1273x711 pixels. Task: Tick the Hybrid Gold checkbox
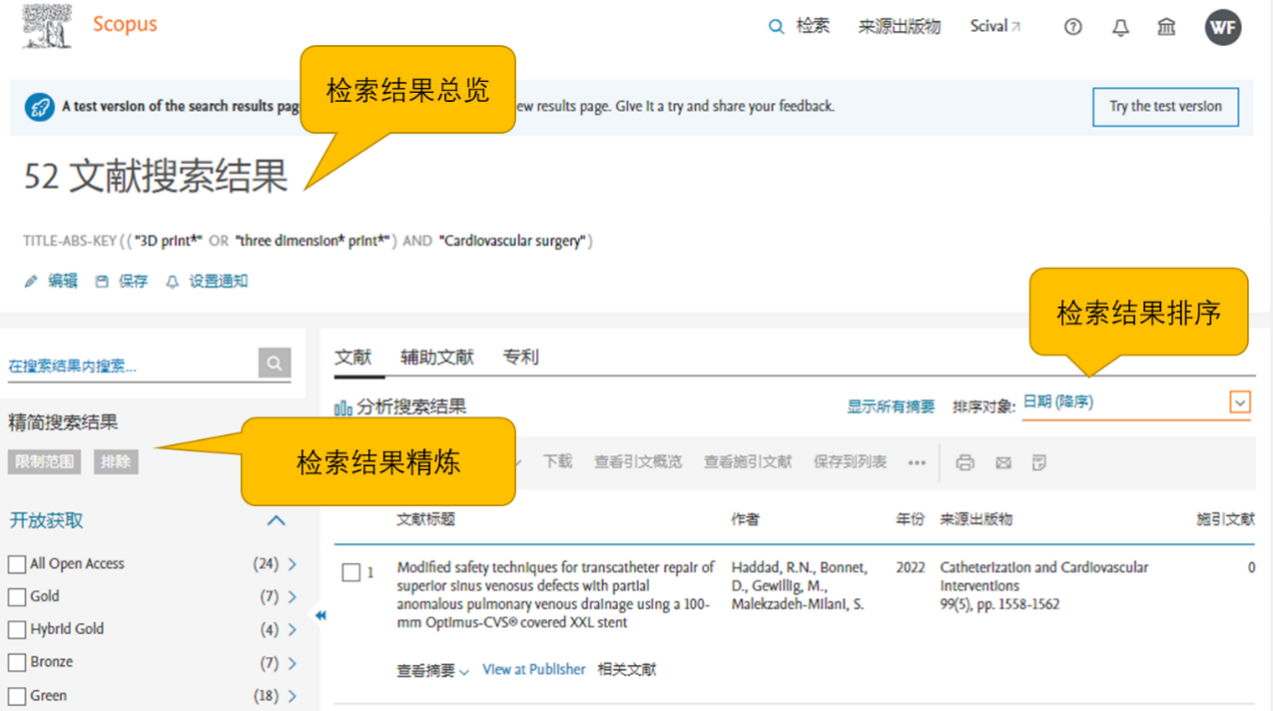(17, 630)
